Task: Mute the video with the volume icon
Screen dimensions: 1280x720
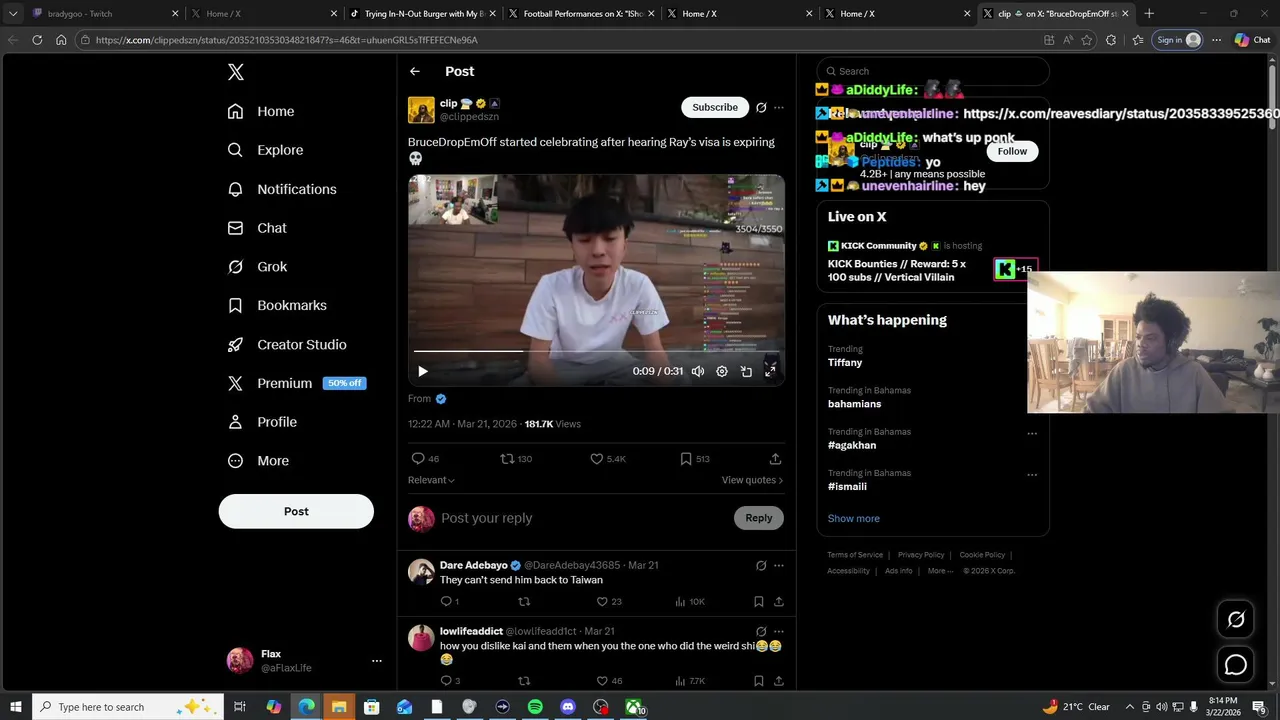Action: click(698, 371)
